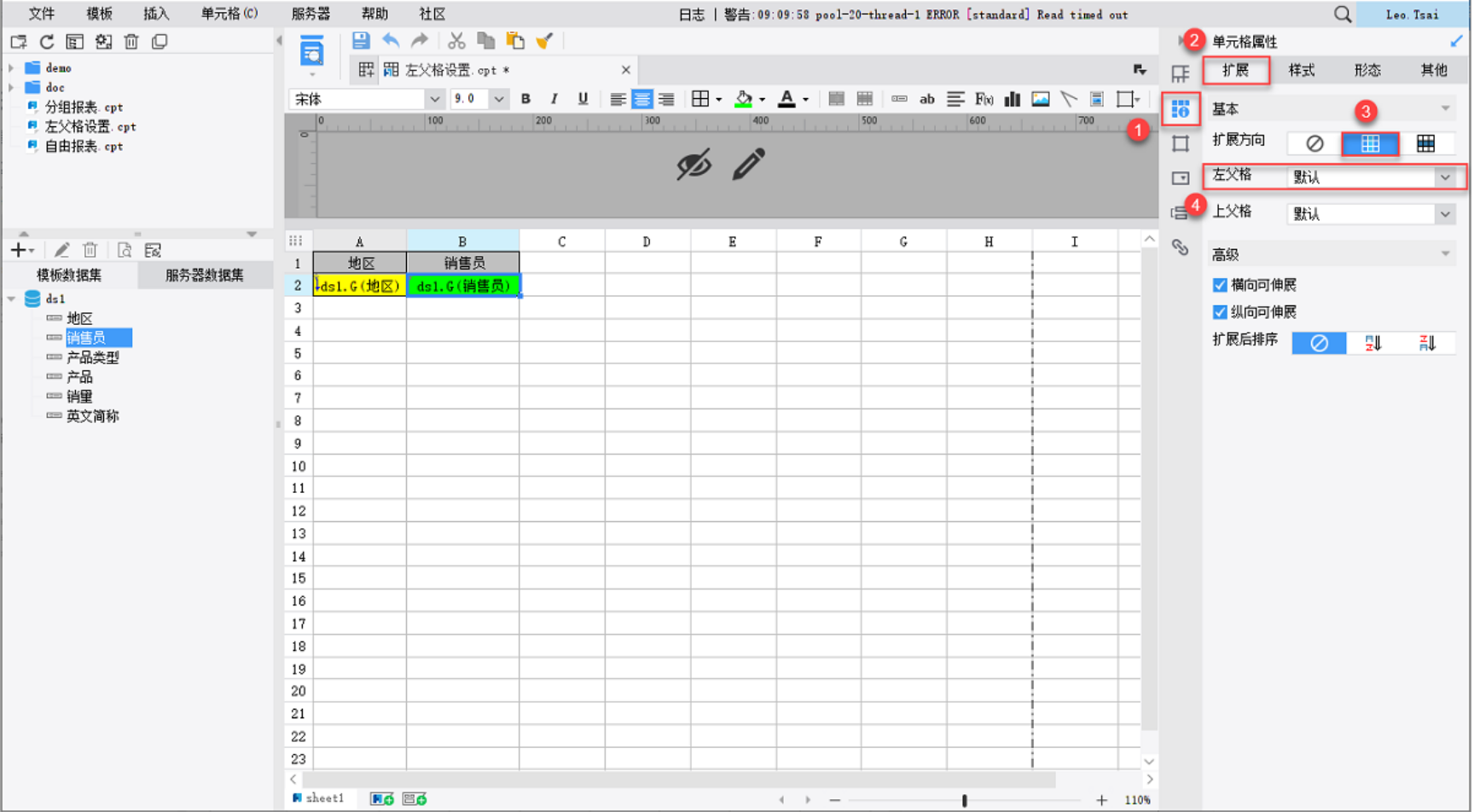This screenshot has height=812, width=1474.
Task: Click the search magnifier icon
Action: (x=1343, y=14)
